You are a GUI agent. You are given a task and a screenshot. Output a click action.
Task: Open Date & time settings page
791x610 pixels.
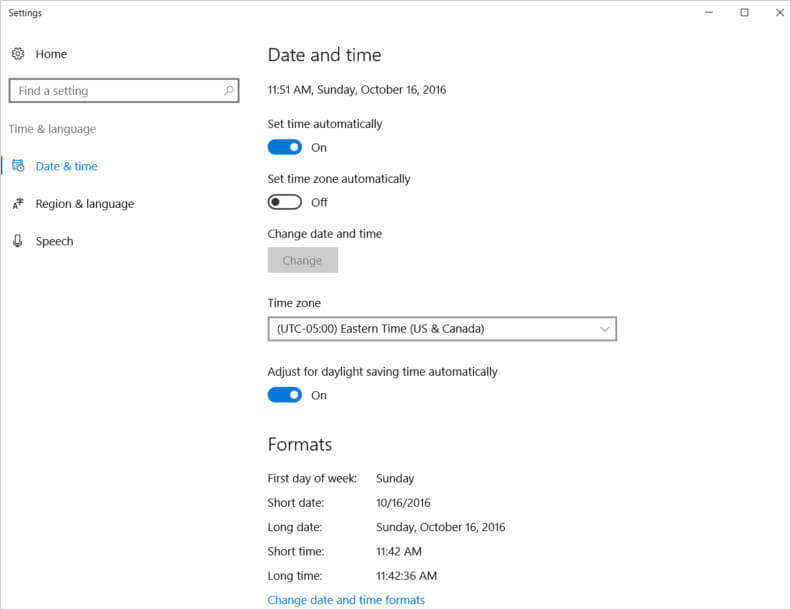[x=66, y=166]
